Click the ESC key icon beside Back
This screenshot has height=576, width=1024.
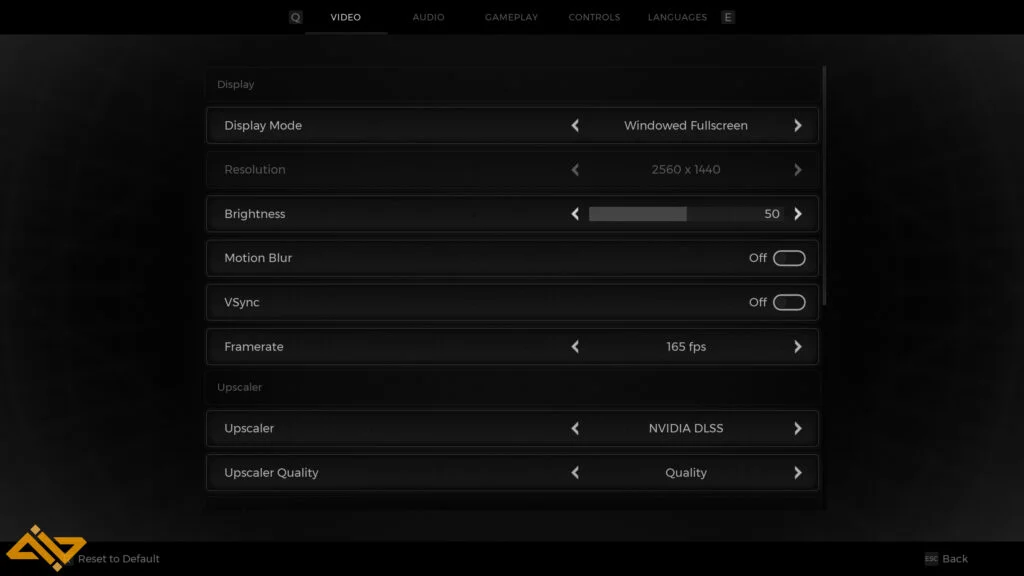[931, 559]
